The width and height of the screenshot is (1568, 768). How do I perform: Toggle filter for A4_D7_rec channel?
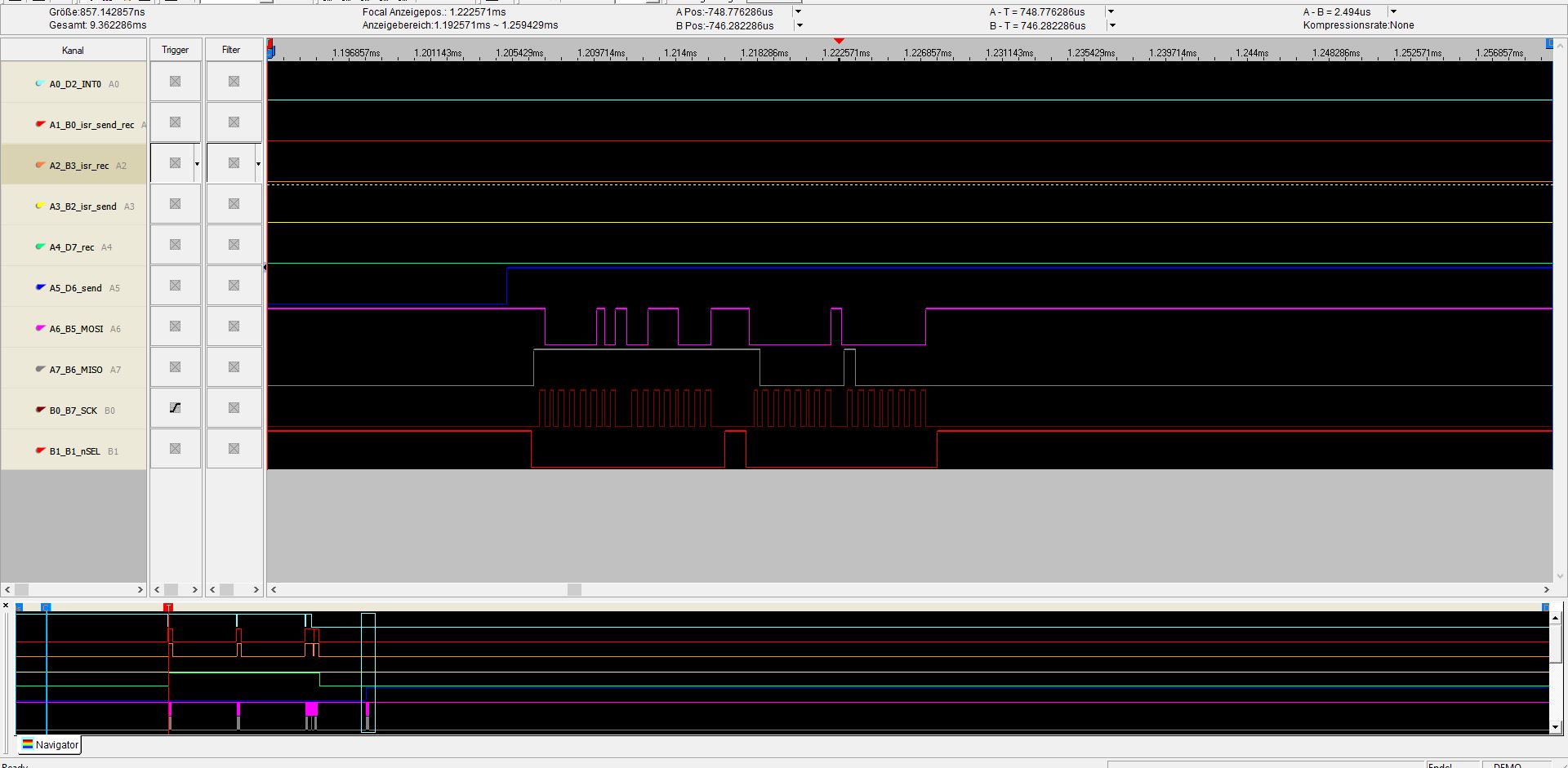(234, 245)
